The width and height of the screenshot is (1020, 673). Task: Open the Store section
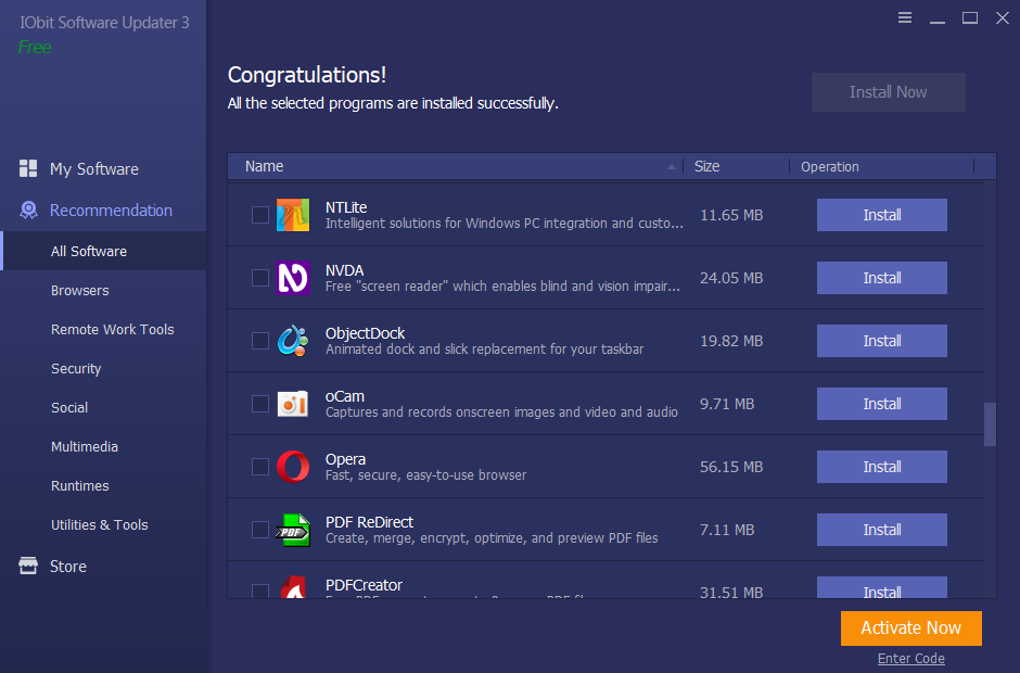[68, 566]
